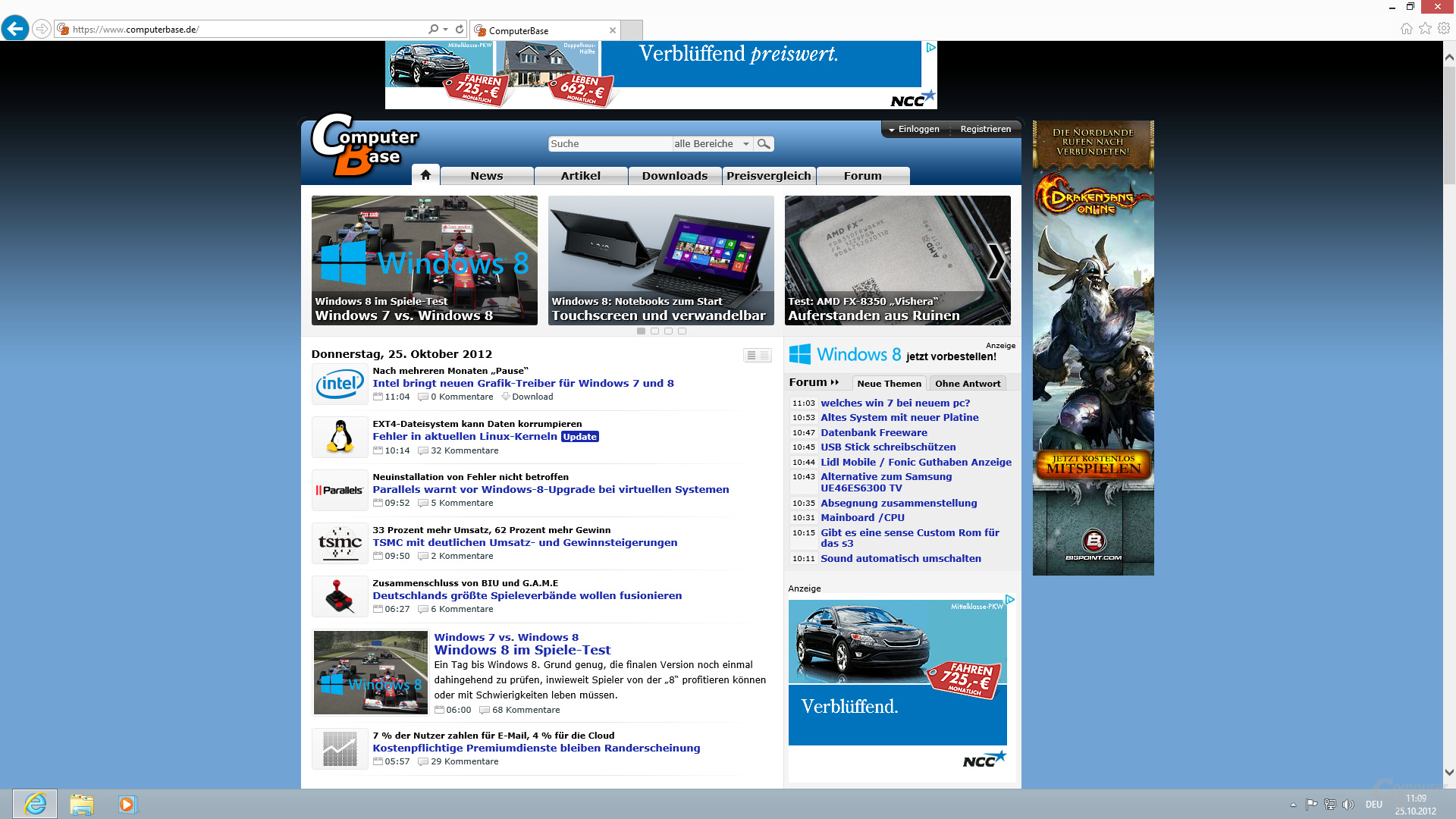1456x819 pixels.
Task: Expand the Einloggen dropdown
Action: click(914, 130)
